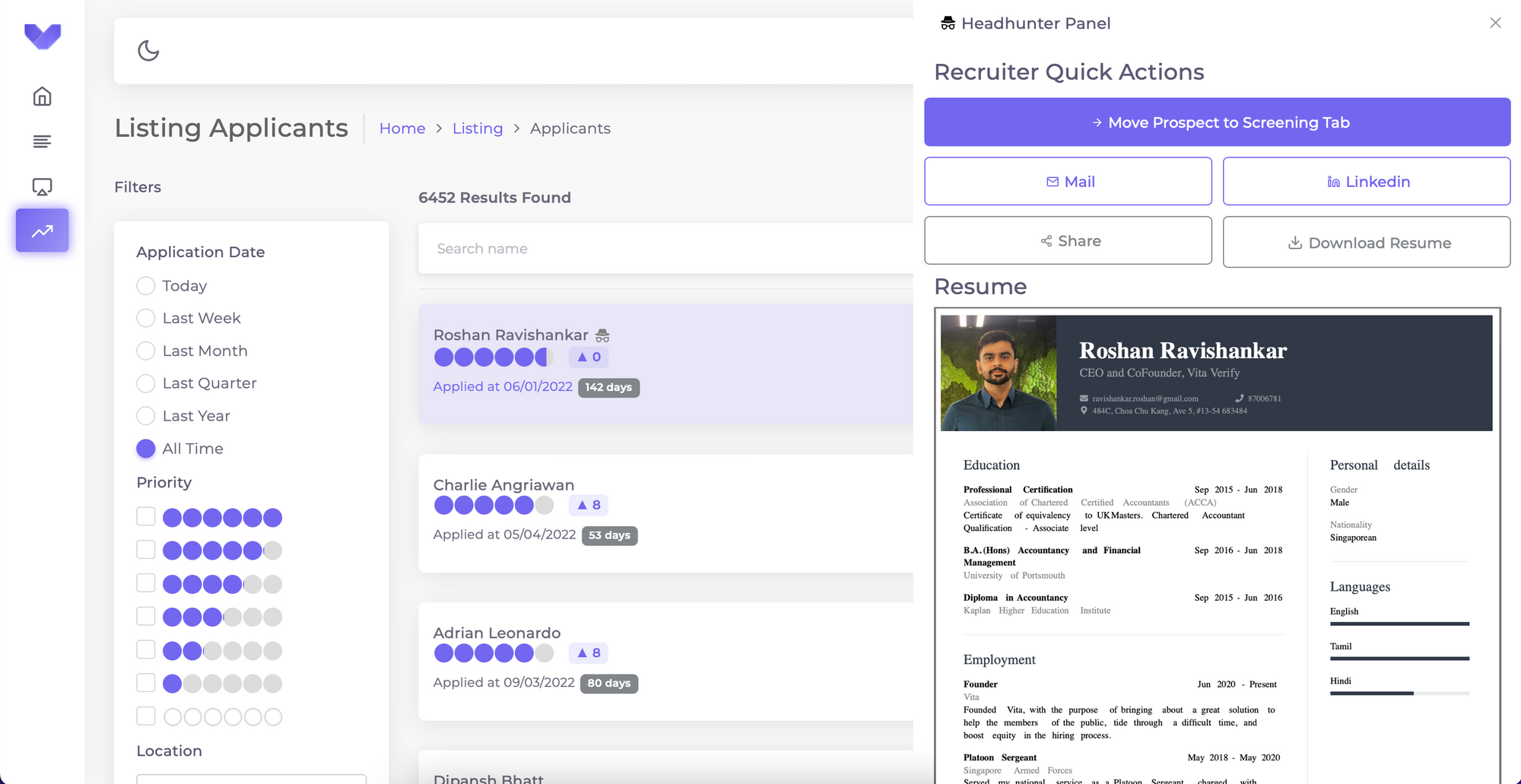Click the Mail button
Viewport: 1521px width, 784px height.
[x=1068, y=181]
